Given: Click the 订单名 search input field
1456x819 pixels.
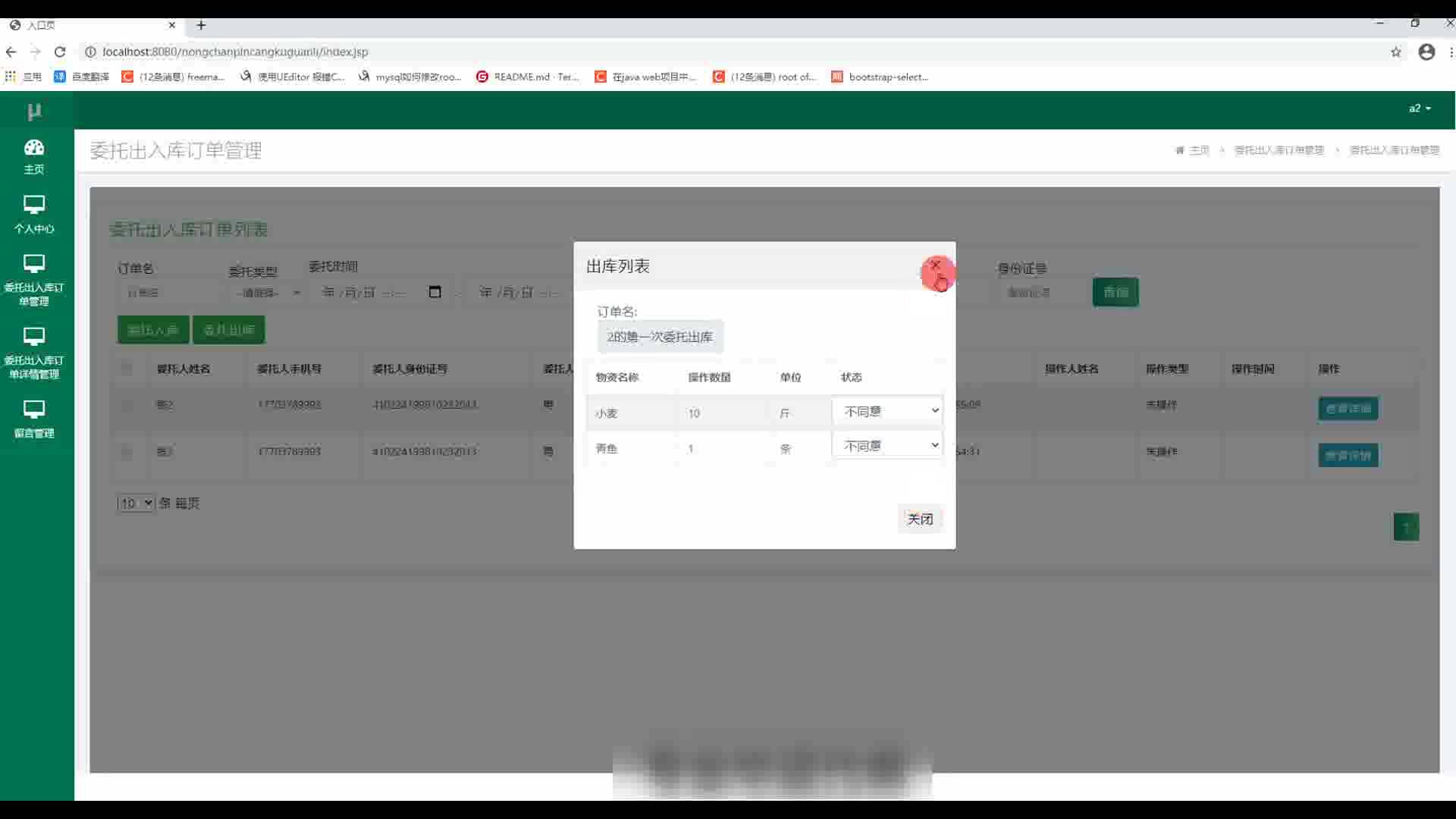Looking at the screenshot, I should pyautogui.click(x=168, y=293).
